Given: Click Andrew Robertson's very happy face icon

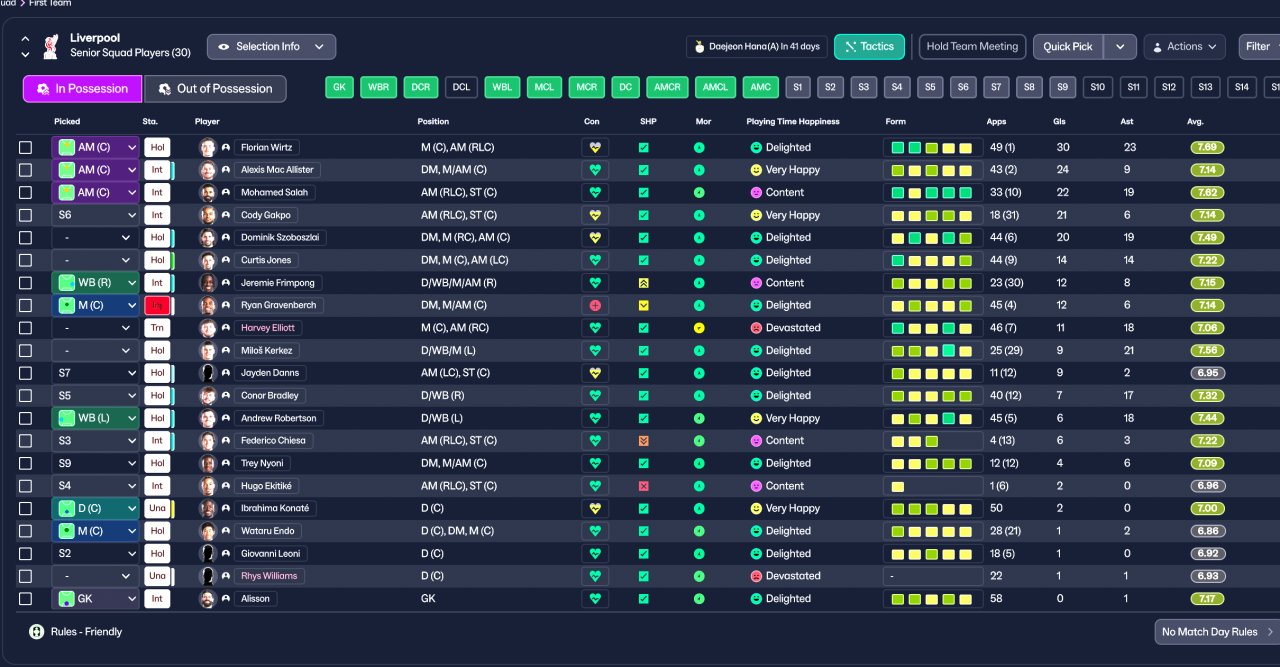Looking at the screenshot, I should point(756,418).
